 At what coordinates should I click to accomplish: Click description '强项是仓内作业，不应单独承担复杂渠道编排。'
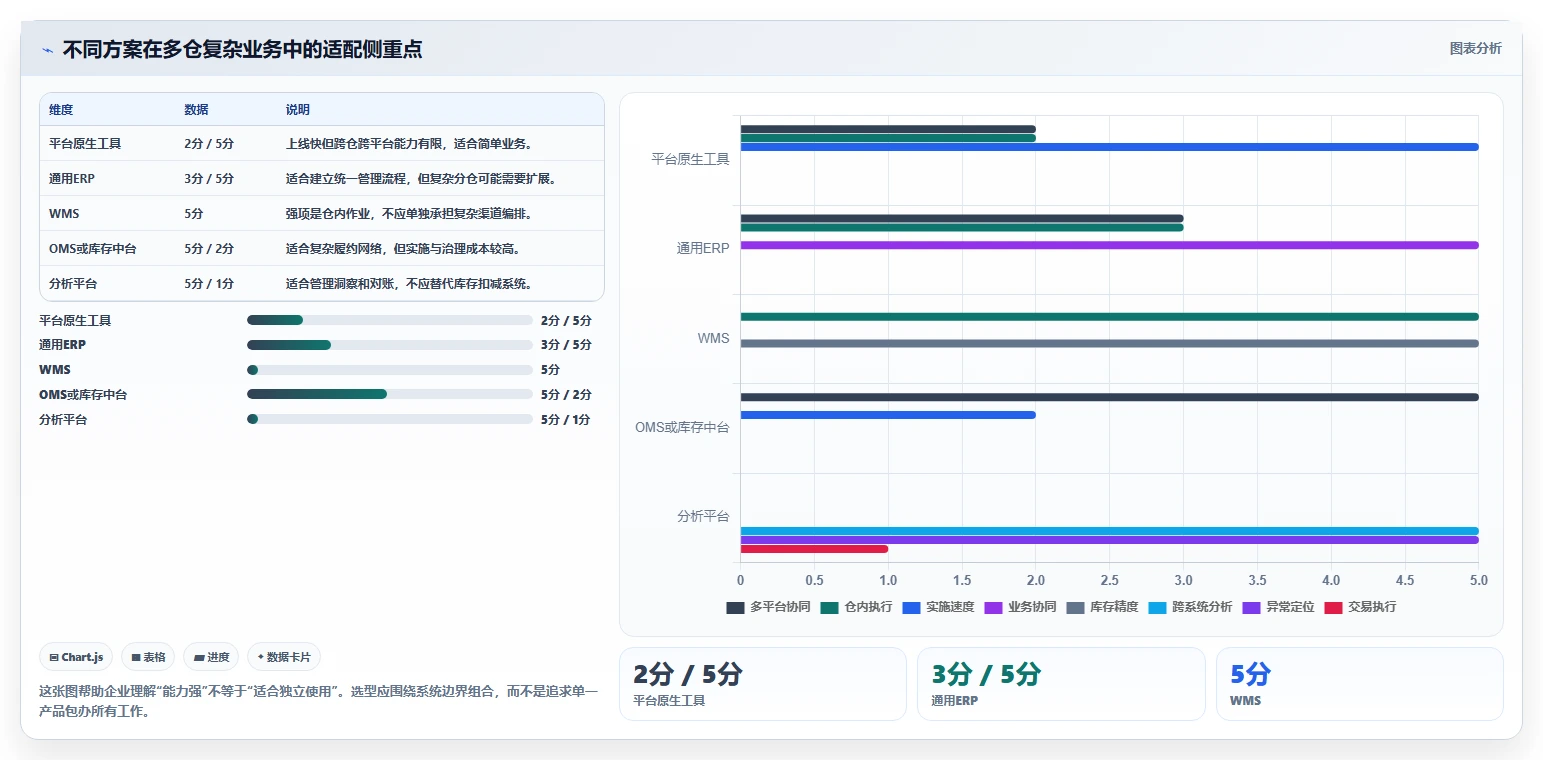click(x=409, y=214)
